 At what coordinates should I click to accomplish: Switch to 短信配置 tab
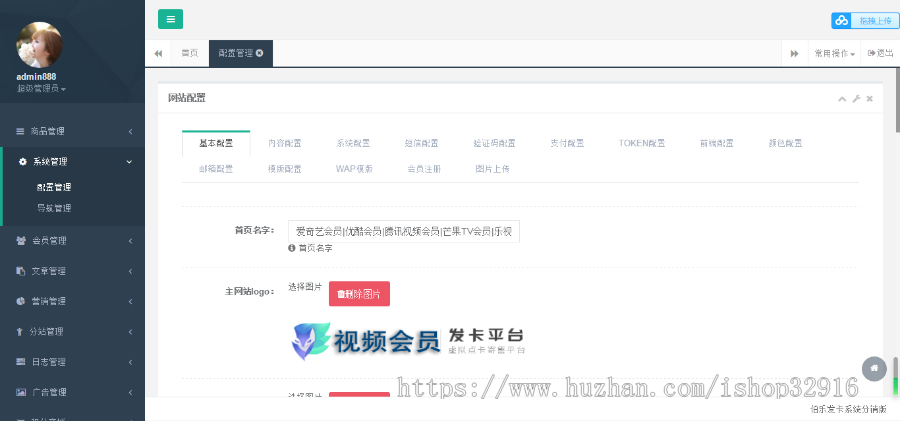(x=421, y=144)
